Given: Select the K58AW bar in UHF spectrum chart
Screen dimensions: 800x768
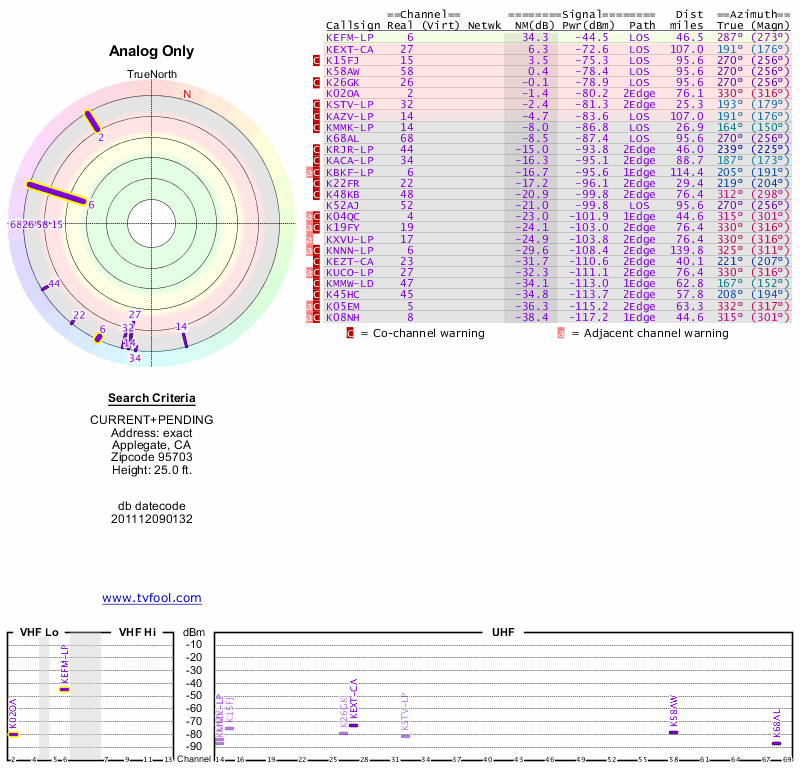Looking at the screenshot, I should point(673,733).
